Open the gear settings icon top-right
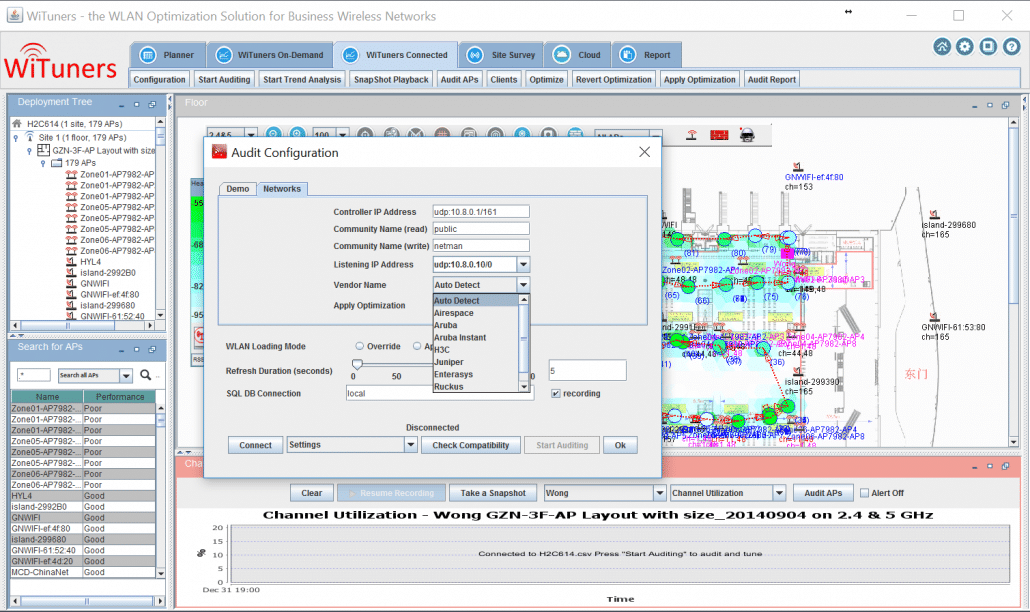The width and height of the screenshot is (1030, 612). [x=965, y=47]
